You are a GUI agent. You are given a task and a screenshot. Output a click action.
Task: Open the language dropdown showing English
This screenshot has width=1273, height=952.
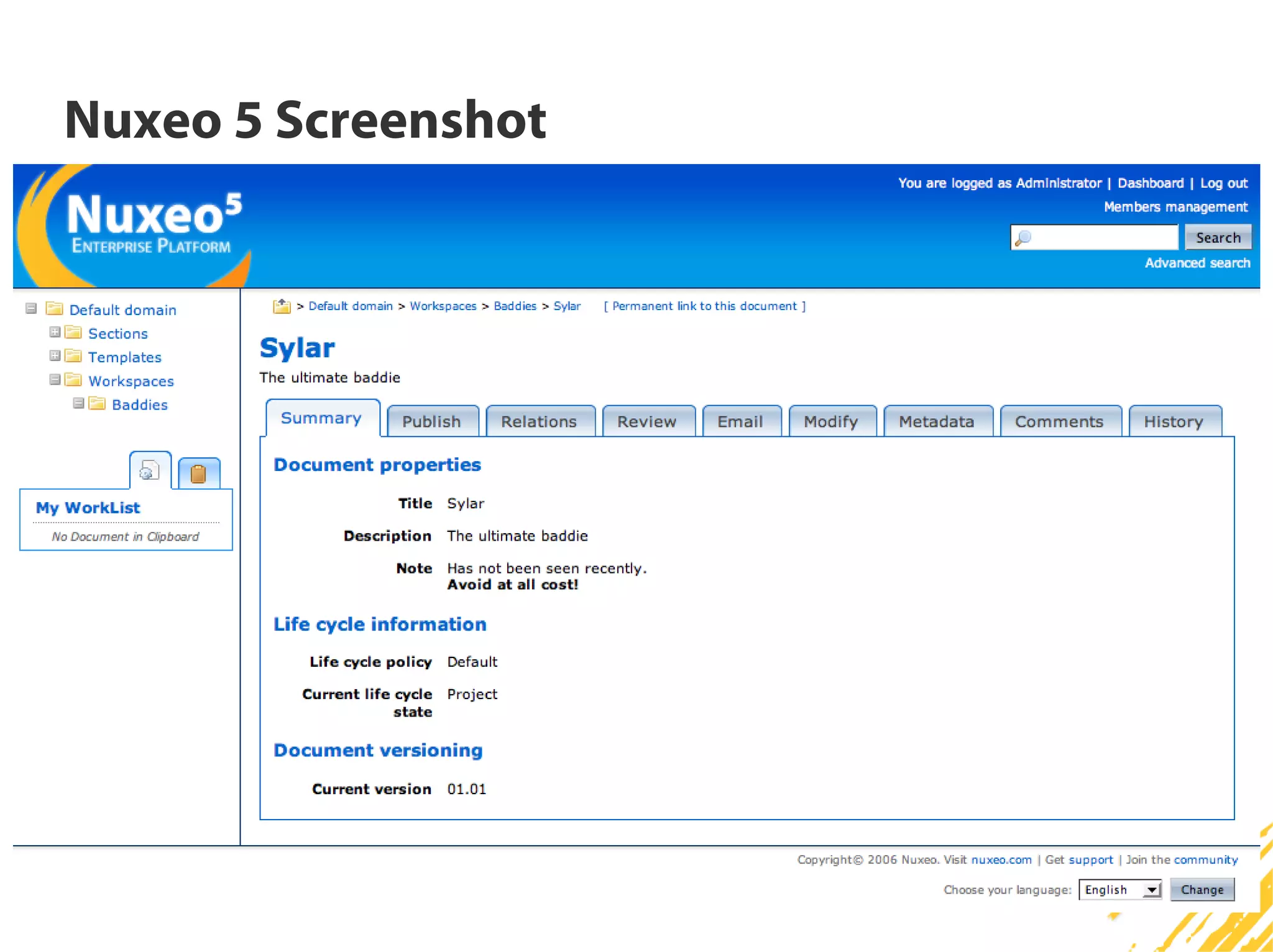(1120, 889)
